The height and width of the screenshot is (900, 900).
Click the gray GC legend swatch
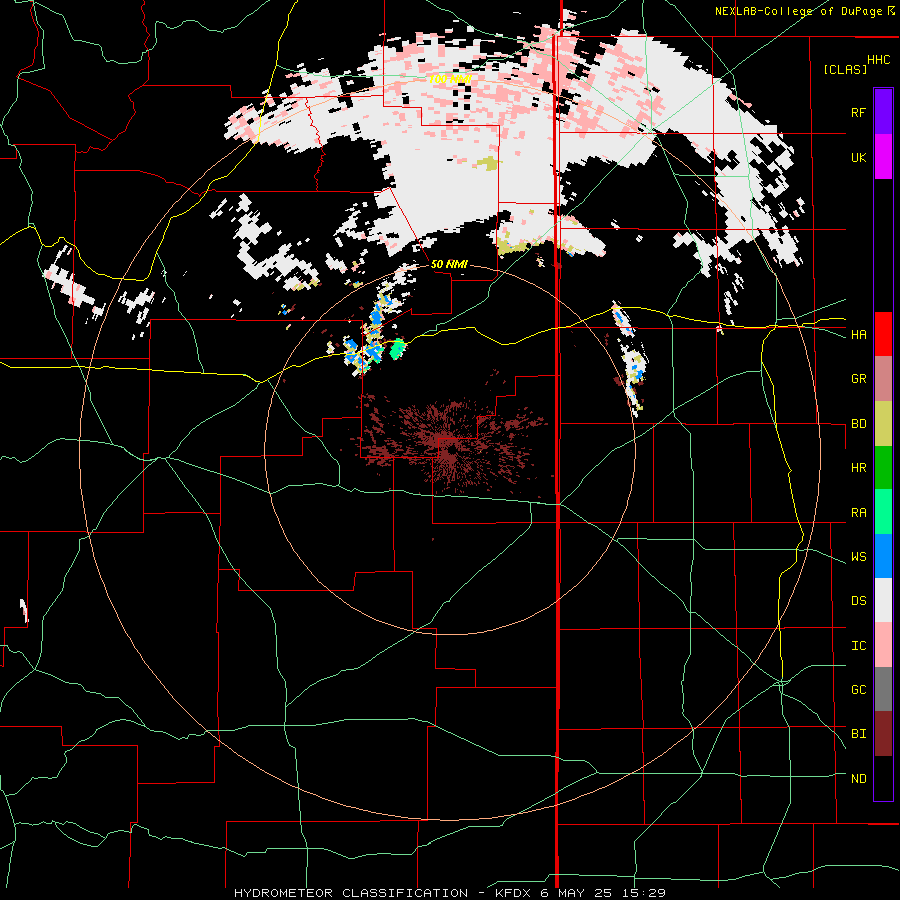click(x=883, y=689)
